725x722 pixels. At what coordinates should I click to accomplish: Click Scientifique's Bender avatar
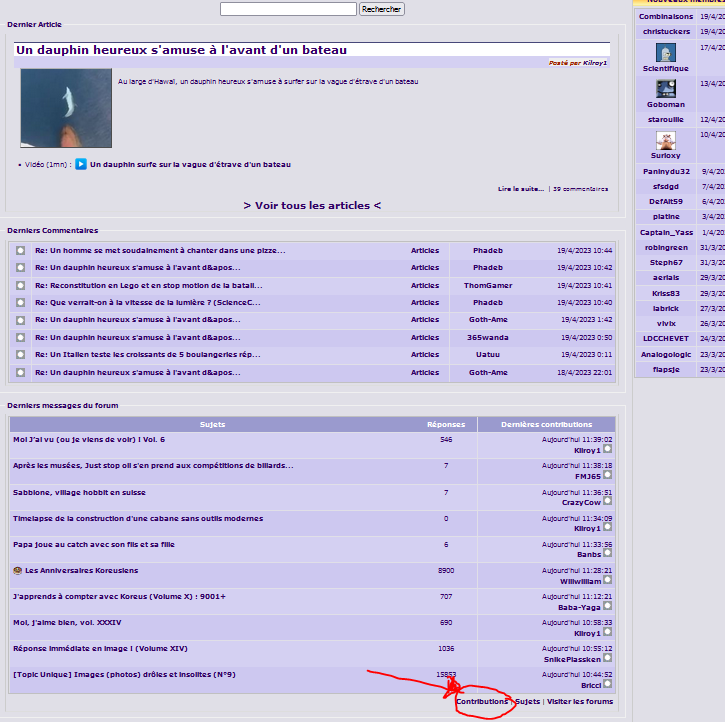[x=665, y=53]
